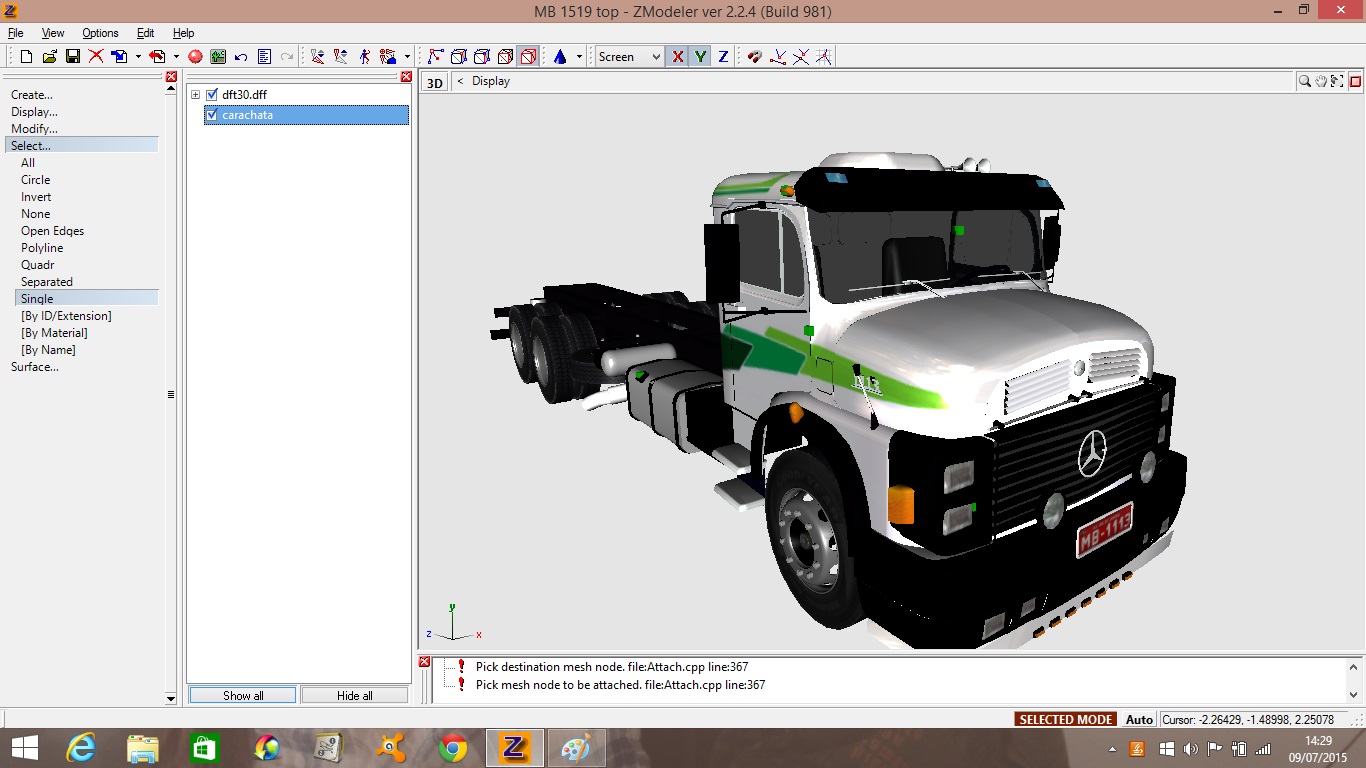1366x768 pixels.
Task: Open the Help menu
Action: point(184,33)
